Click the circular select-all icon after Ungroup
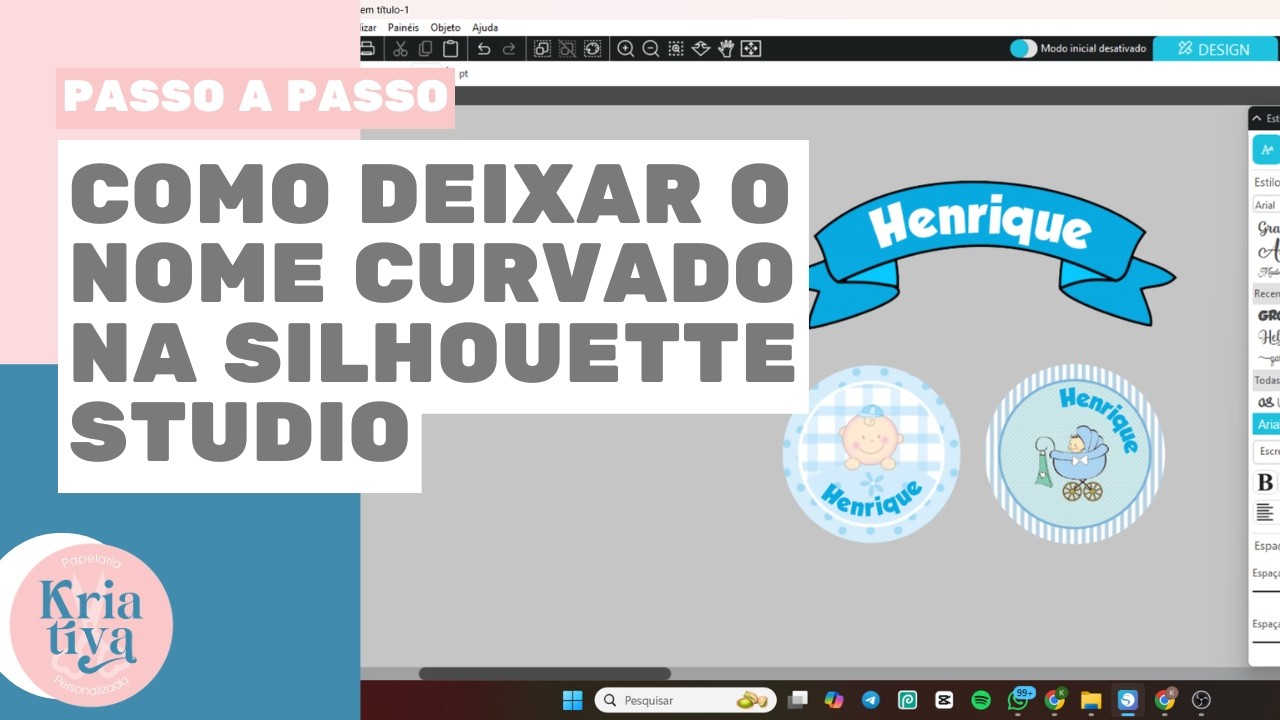Screen dimensions: 1280x720 (x=592, y=48)
